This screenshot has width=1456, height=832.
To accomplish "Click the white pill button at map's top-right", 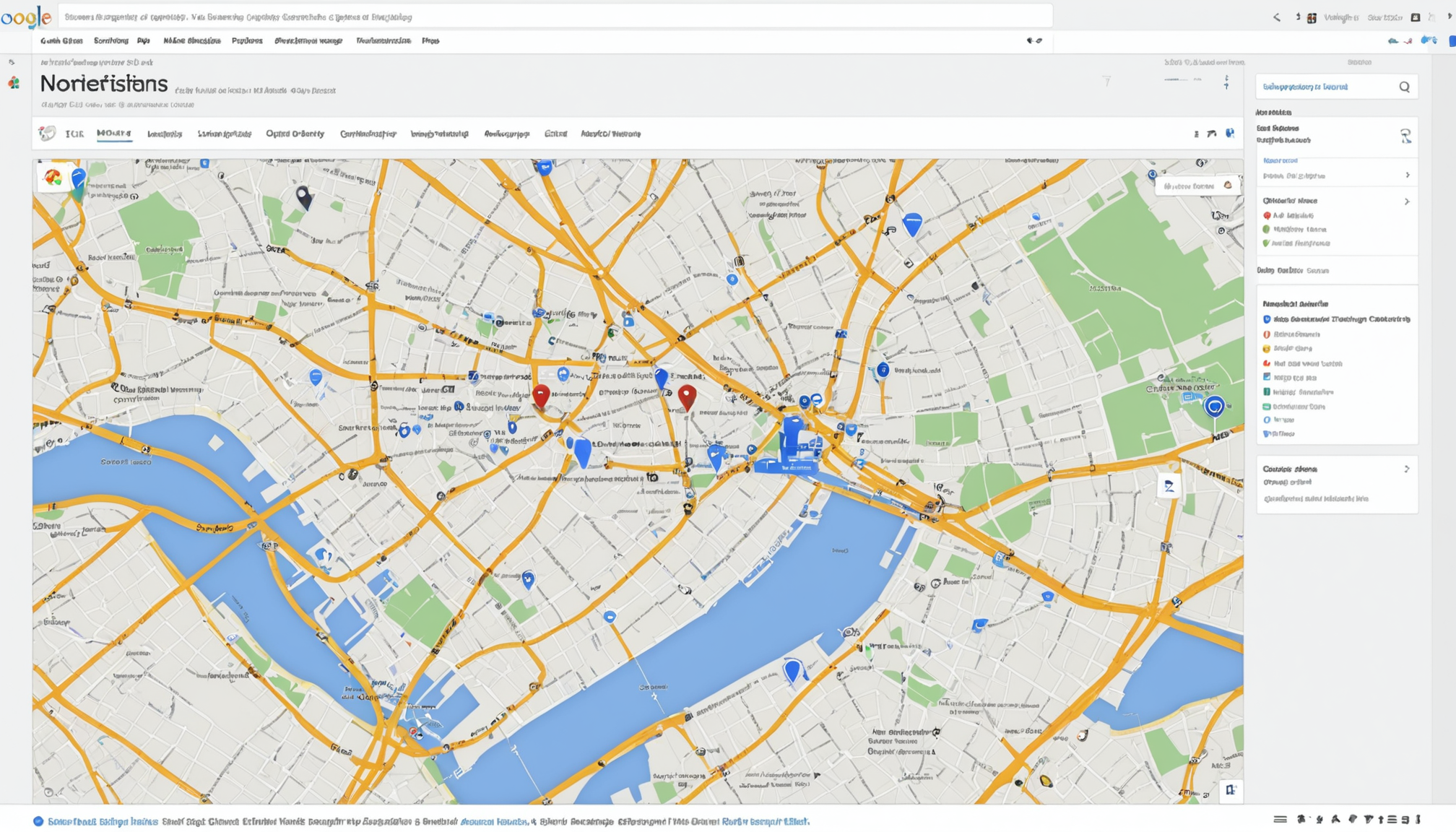I will pyautogui.click(x=1197, y=186).
